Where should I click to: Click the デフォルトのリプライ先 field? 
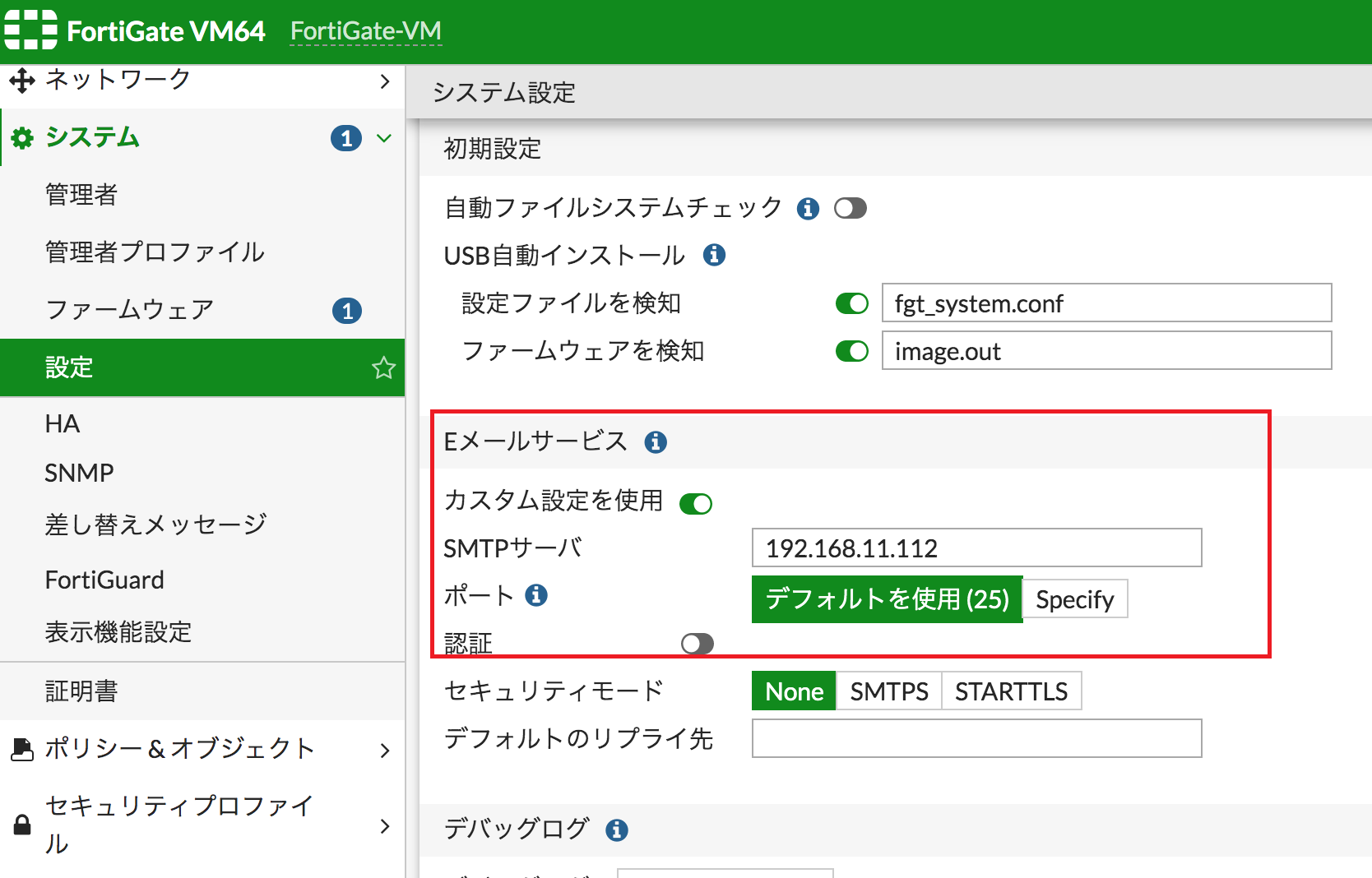point(976,738)
